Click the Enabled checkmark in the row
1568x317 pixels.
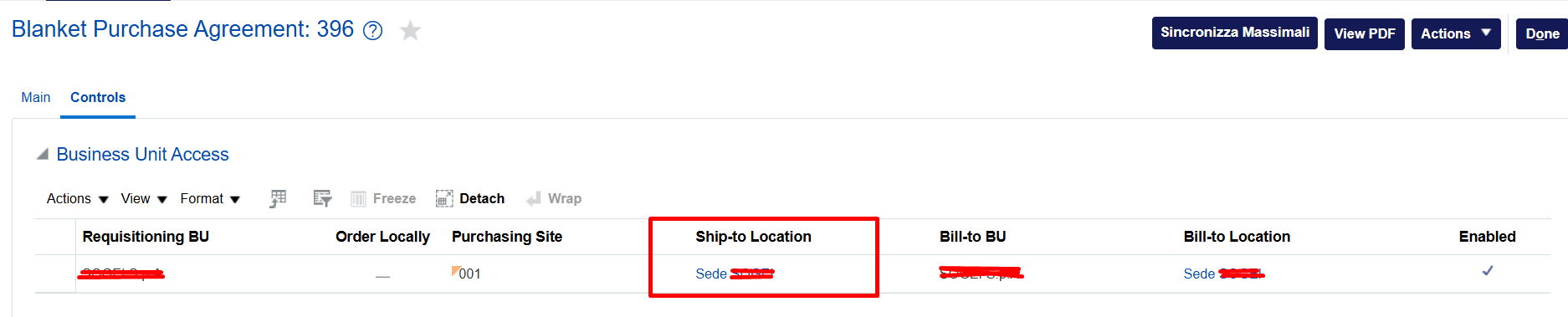(x=1488, y=271)
